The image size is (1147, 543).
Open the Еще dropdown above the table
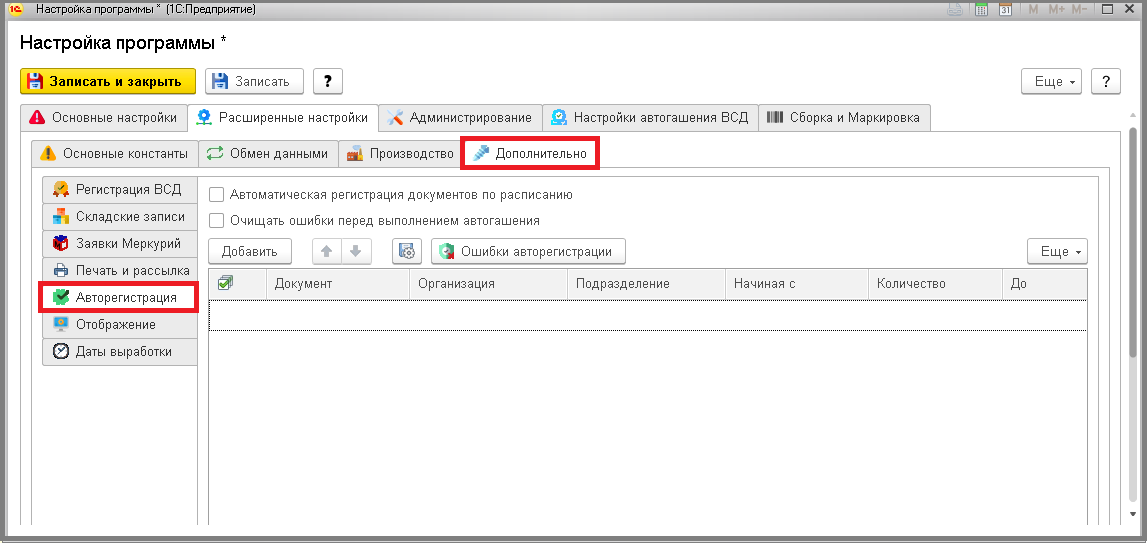click(x=1057, y=251)
